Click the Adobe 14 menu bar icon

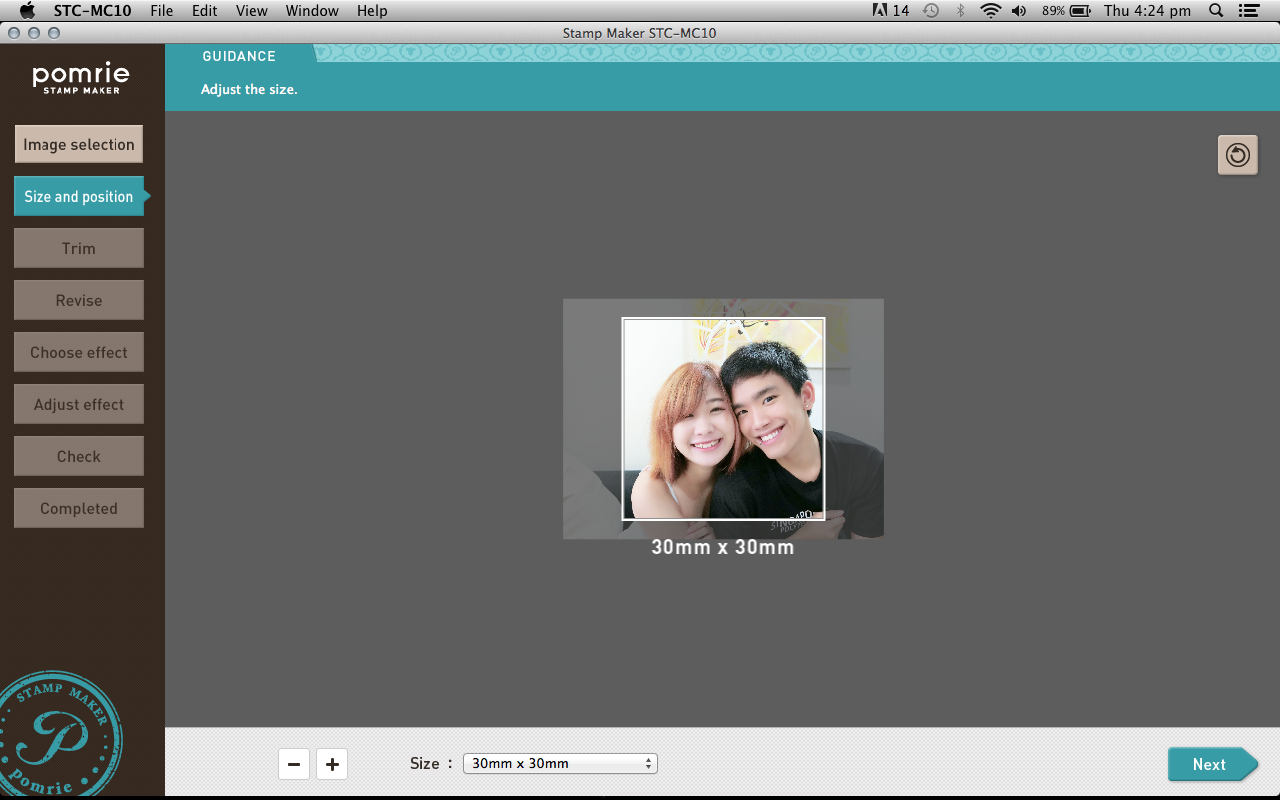click(891, 11)
